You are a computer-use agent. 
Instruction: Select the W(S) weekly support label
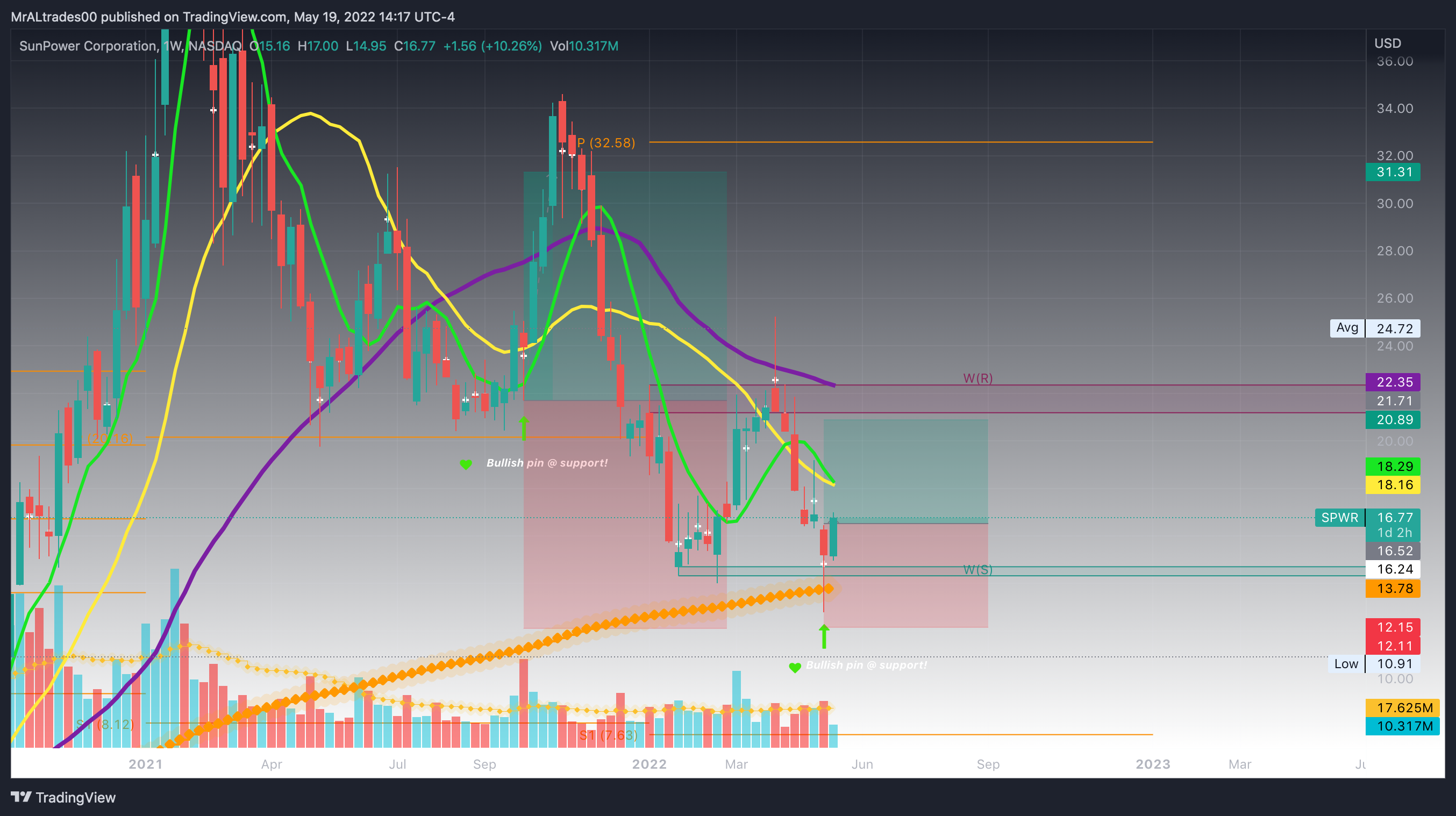tap(978, 570)
